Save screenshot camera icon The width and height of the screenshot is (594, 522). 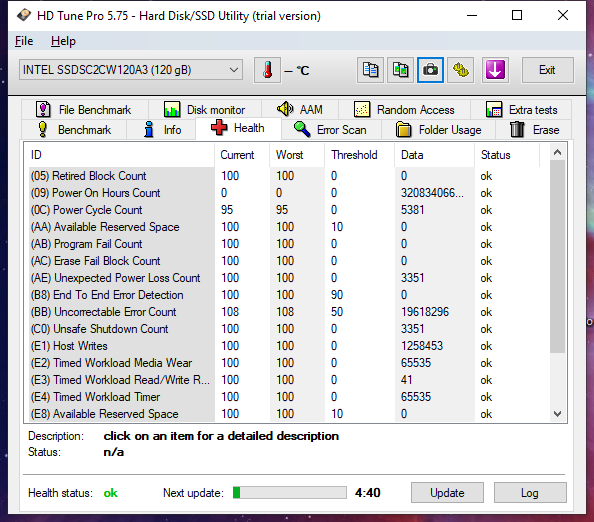point(430,70)
